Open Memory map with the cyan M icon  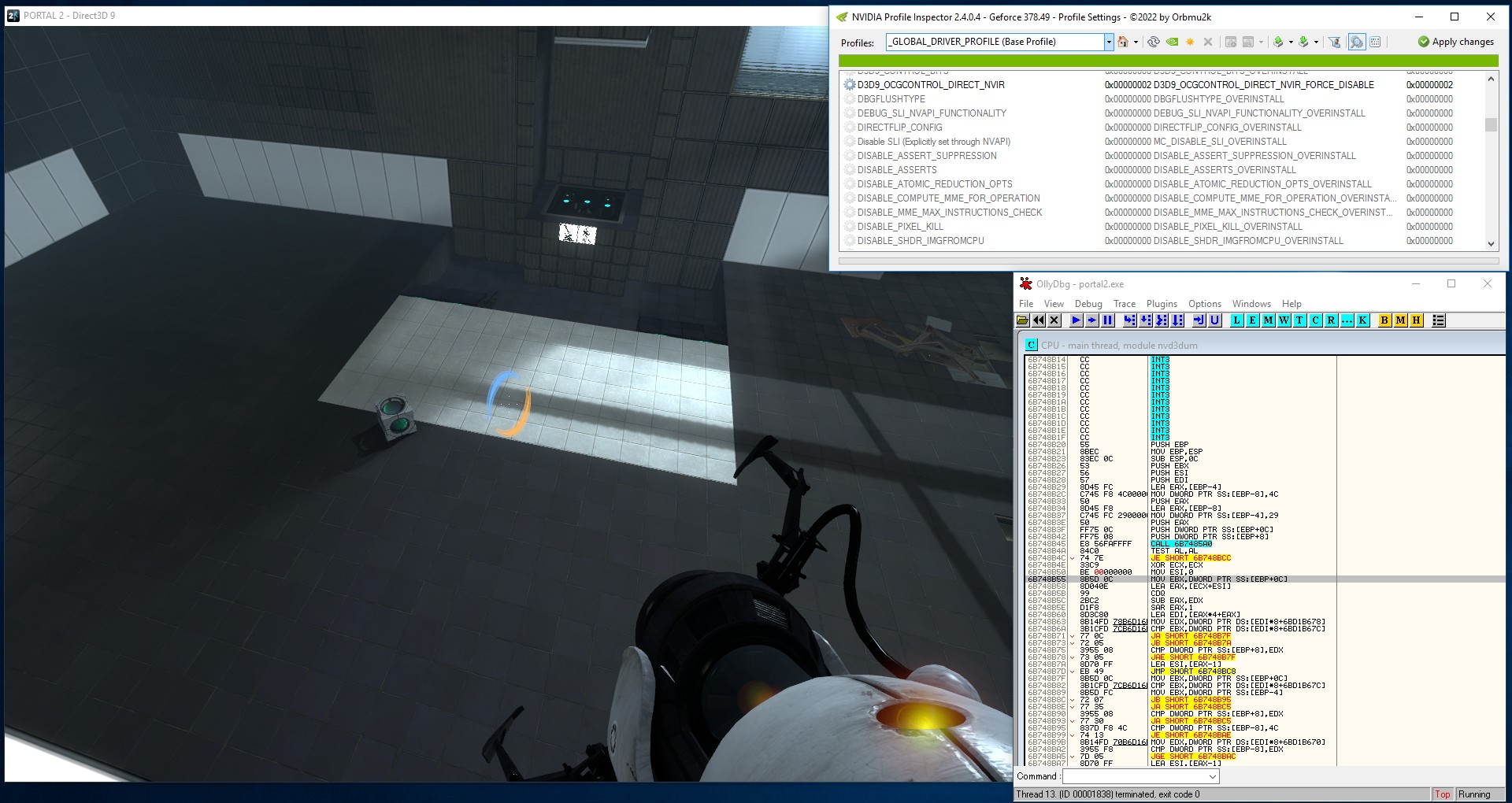pos(1268,320)
